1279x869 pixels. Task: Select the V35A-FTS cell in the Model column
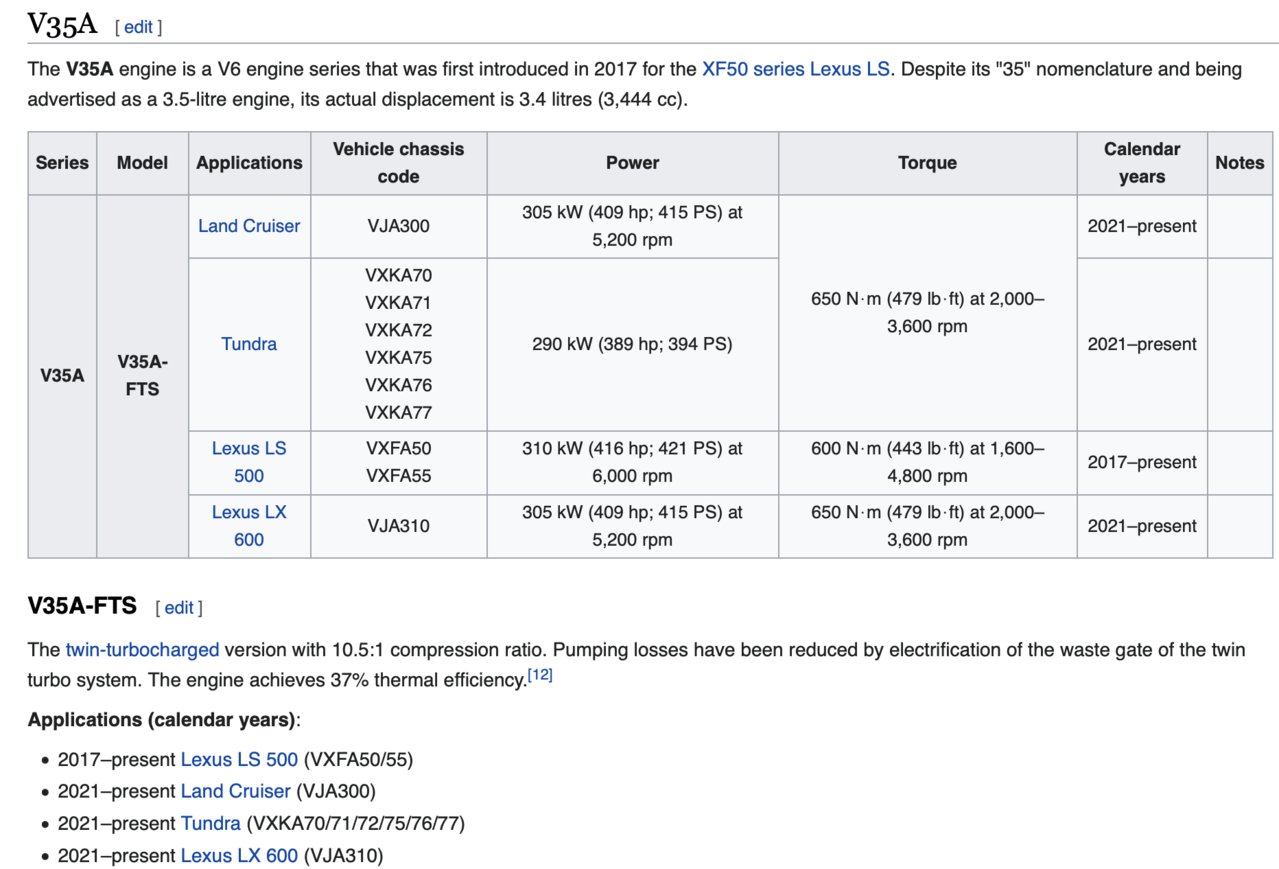click(x=142, y=376)
